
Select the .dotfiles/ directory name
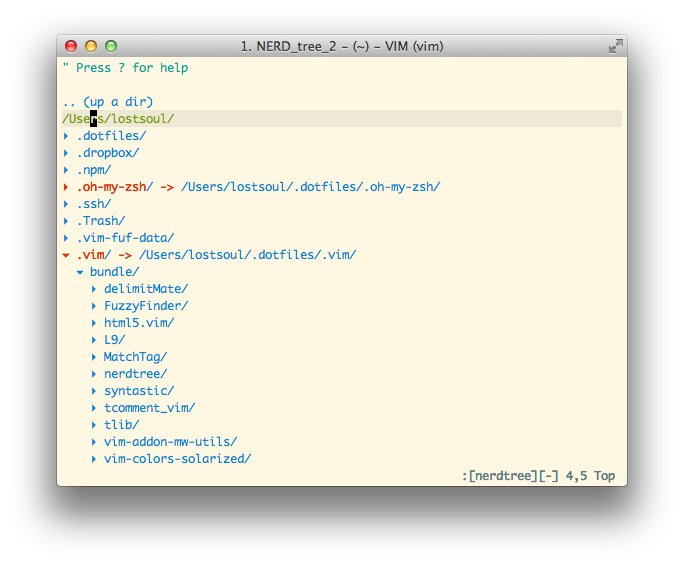(x=111, y=136)
